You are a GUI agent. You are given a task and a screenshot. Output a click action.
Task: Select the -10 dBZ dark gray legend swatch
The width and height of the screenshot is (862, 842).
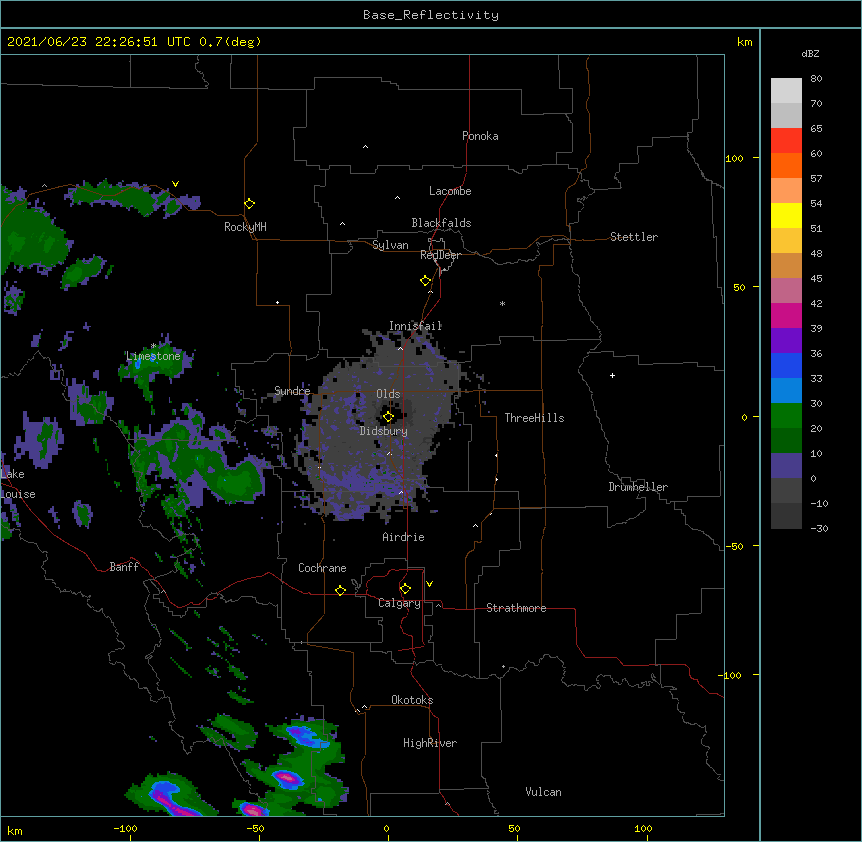coord(786,516)
